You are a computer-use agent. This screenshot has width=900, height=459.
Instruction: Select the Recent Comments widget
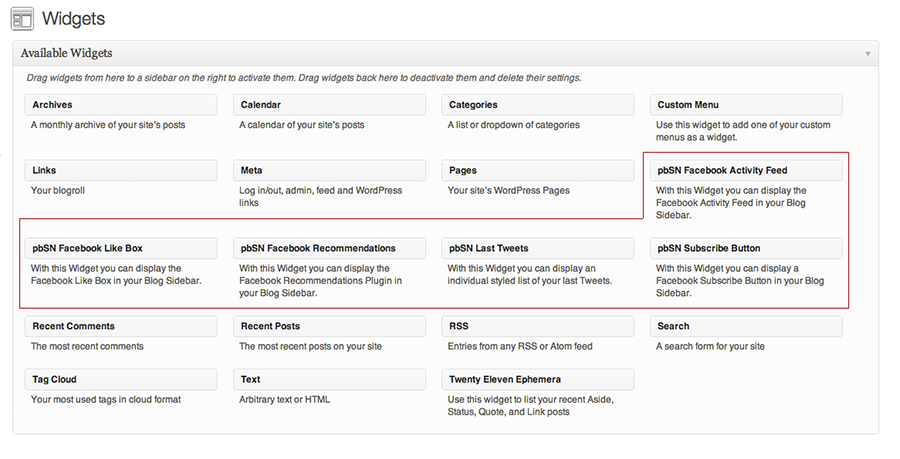(121, 327)
